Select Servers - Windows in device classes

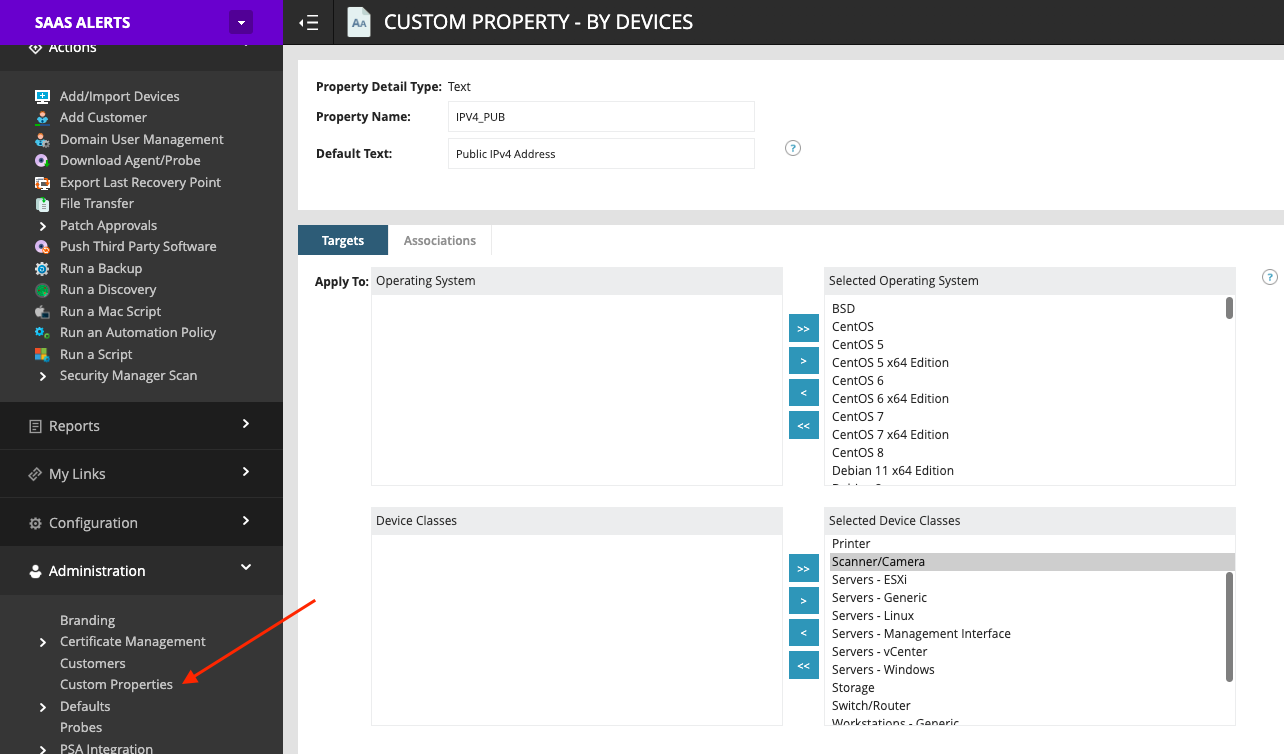coord(883,670)
